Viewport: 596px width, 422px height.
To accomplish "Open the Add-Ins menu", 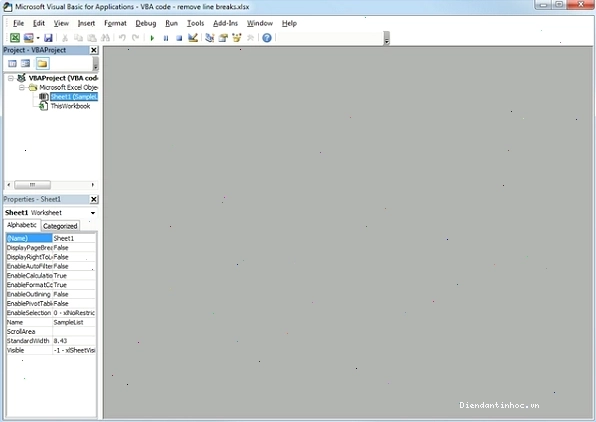I will (225, 23).
